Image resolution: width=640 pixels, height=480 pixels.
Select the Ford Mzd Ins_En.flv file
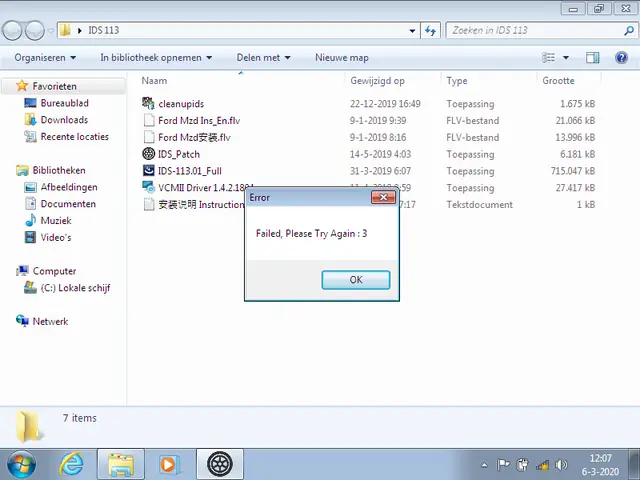coord(198,121)
